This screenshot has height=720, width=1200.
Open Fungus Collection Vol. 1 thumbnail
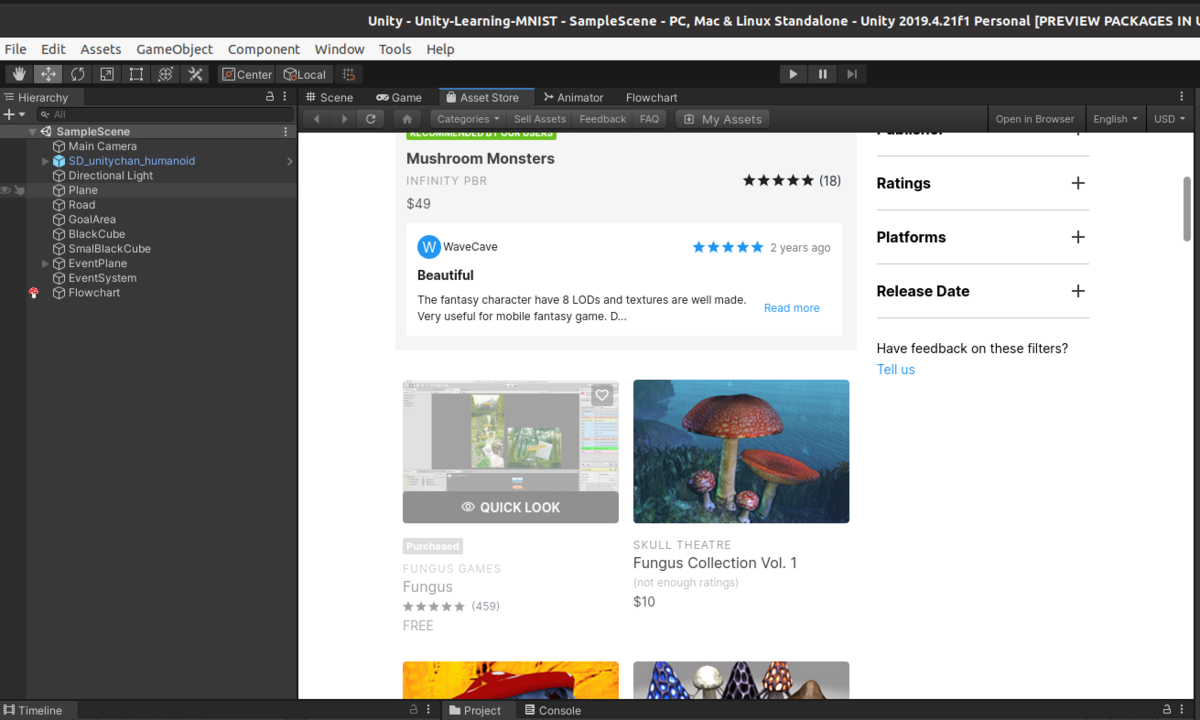[741, 451]
